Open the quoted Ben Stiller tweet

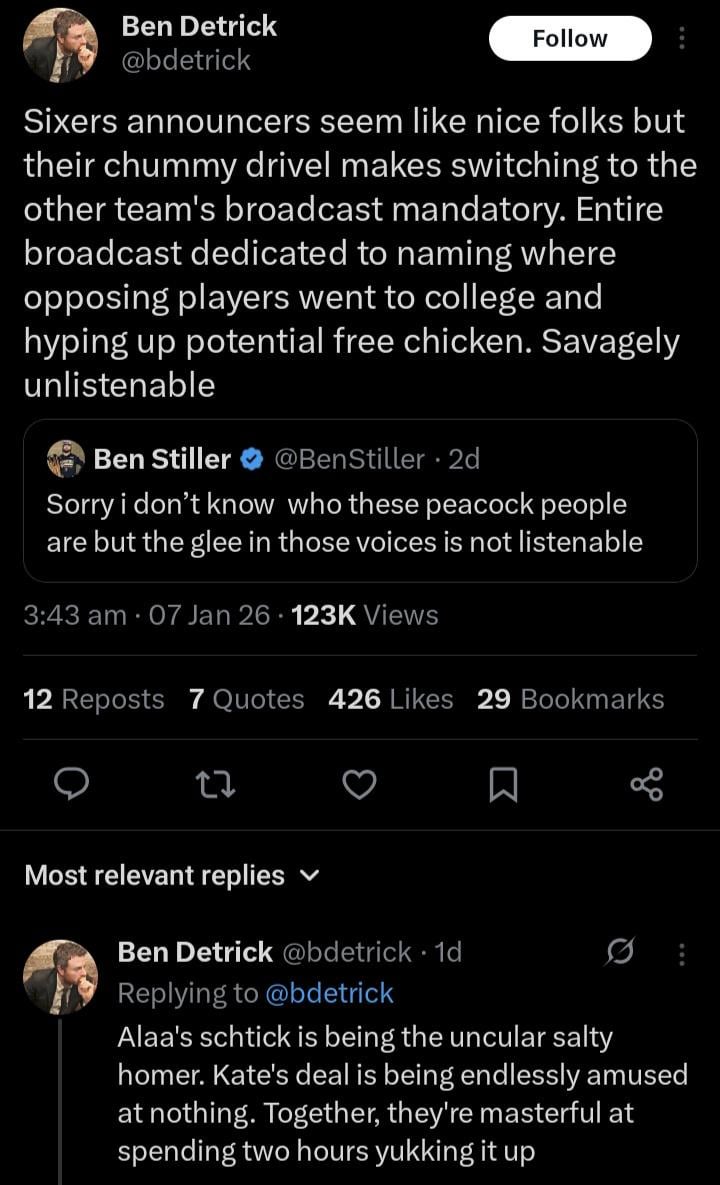pyautogui.click(x=359, y=523)
